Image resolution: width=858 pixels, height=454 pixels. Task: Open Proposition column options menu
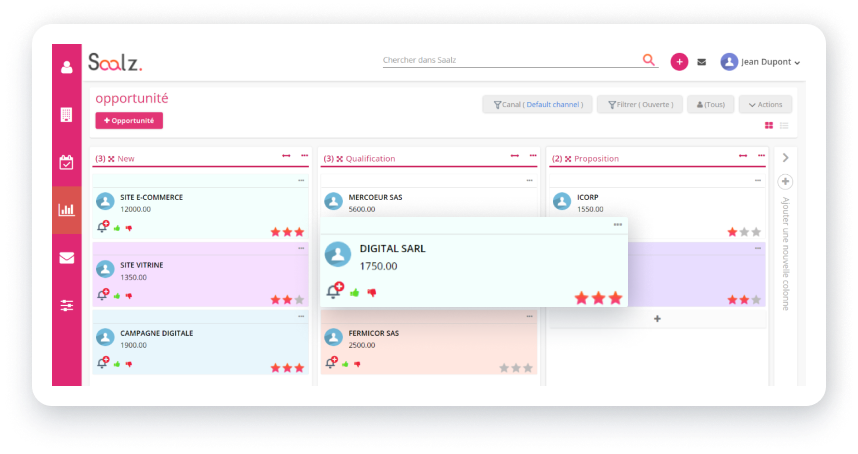[x=761, y=156]
